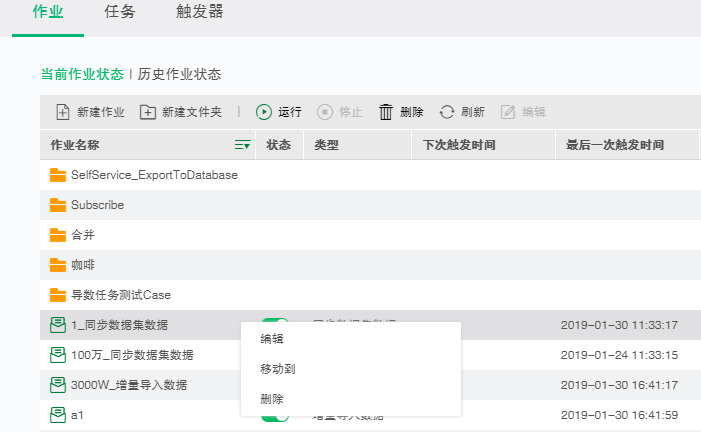Click the Refresh (刷新) icon
Image resolution: width=701 pixels, height=432 pixels.
pyautogui.click(x=447, y=112)
